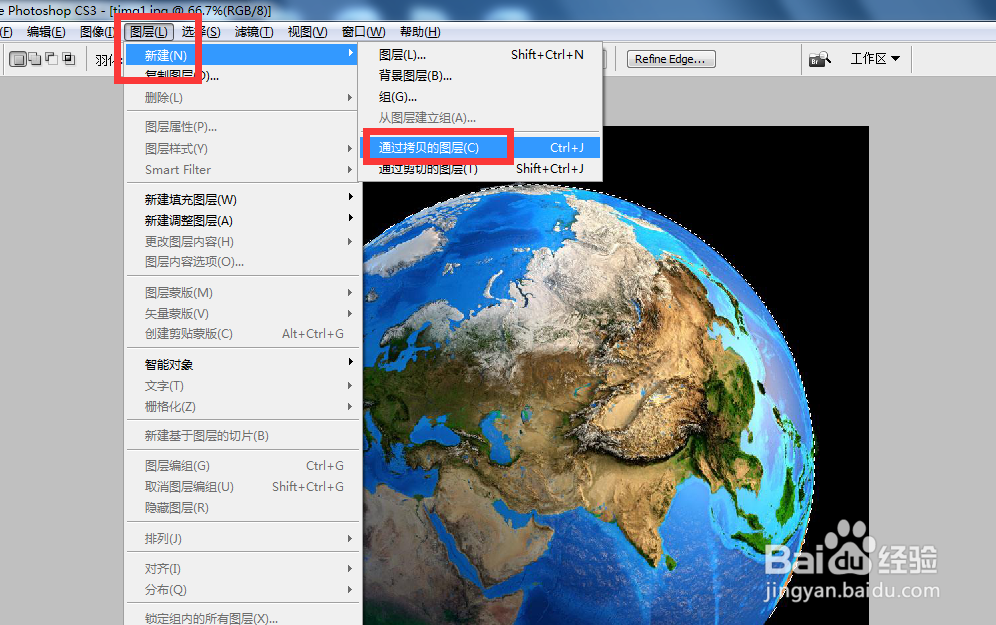
Task: Open the 工作区 workspace dropdown
Action: (x=875, y=58)
